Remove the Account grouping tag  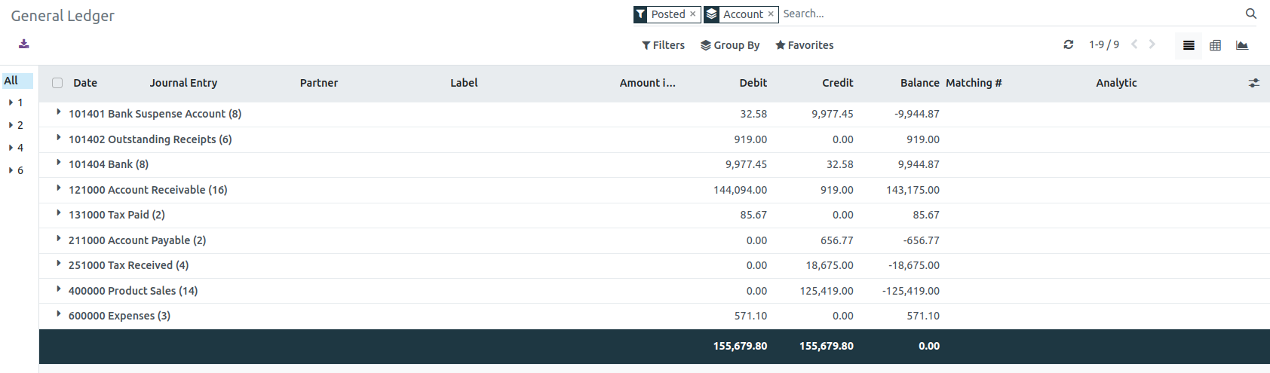[x=771, y=14]
